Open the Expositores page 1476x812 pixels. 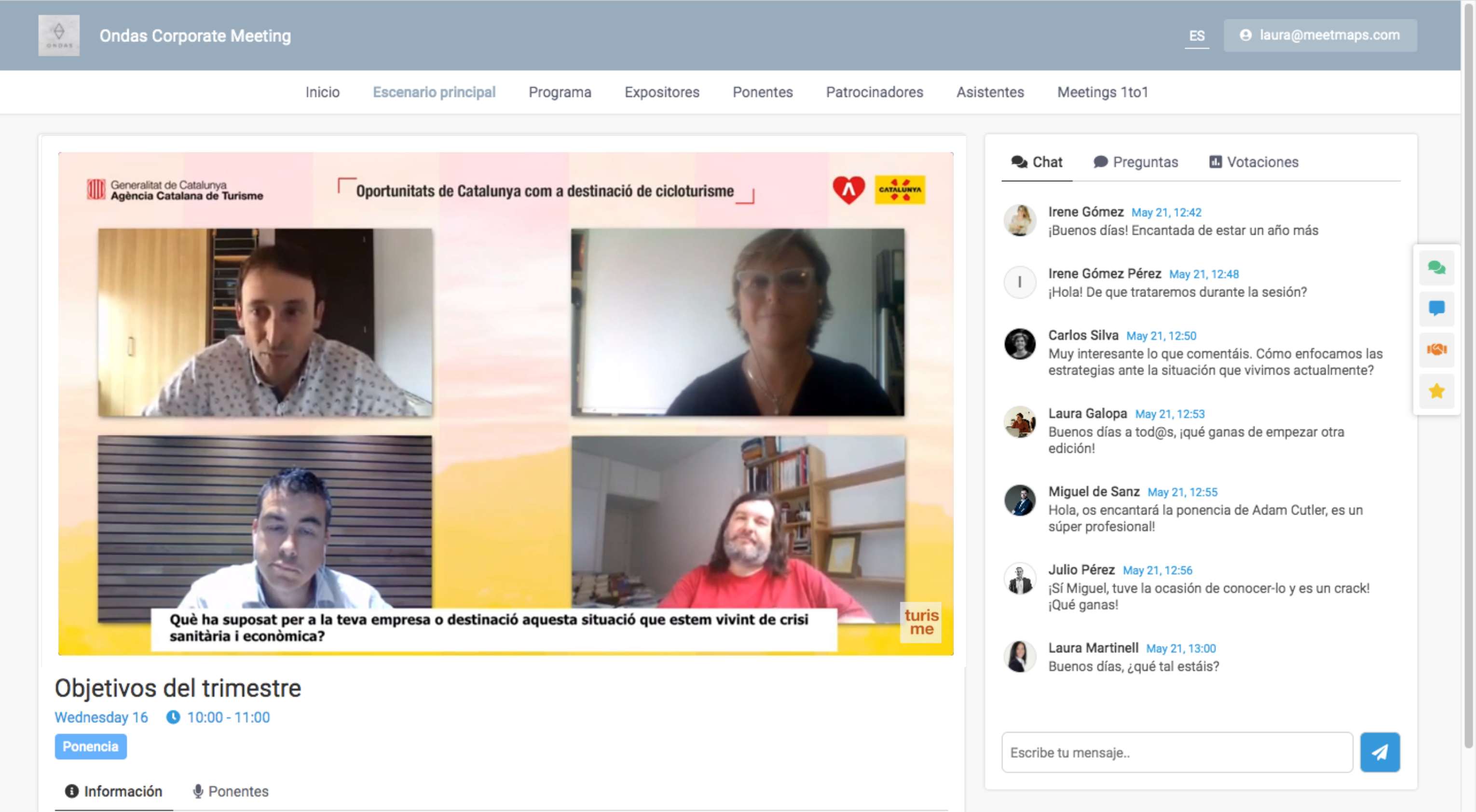pos(662,92)
